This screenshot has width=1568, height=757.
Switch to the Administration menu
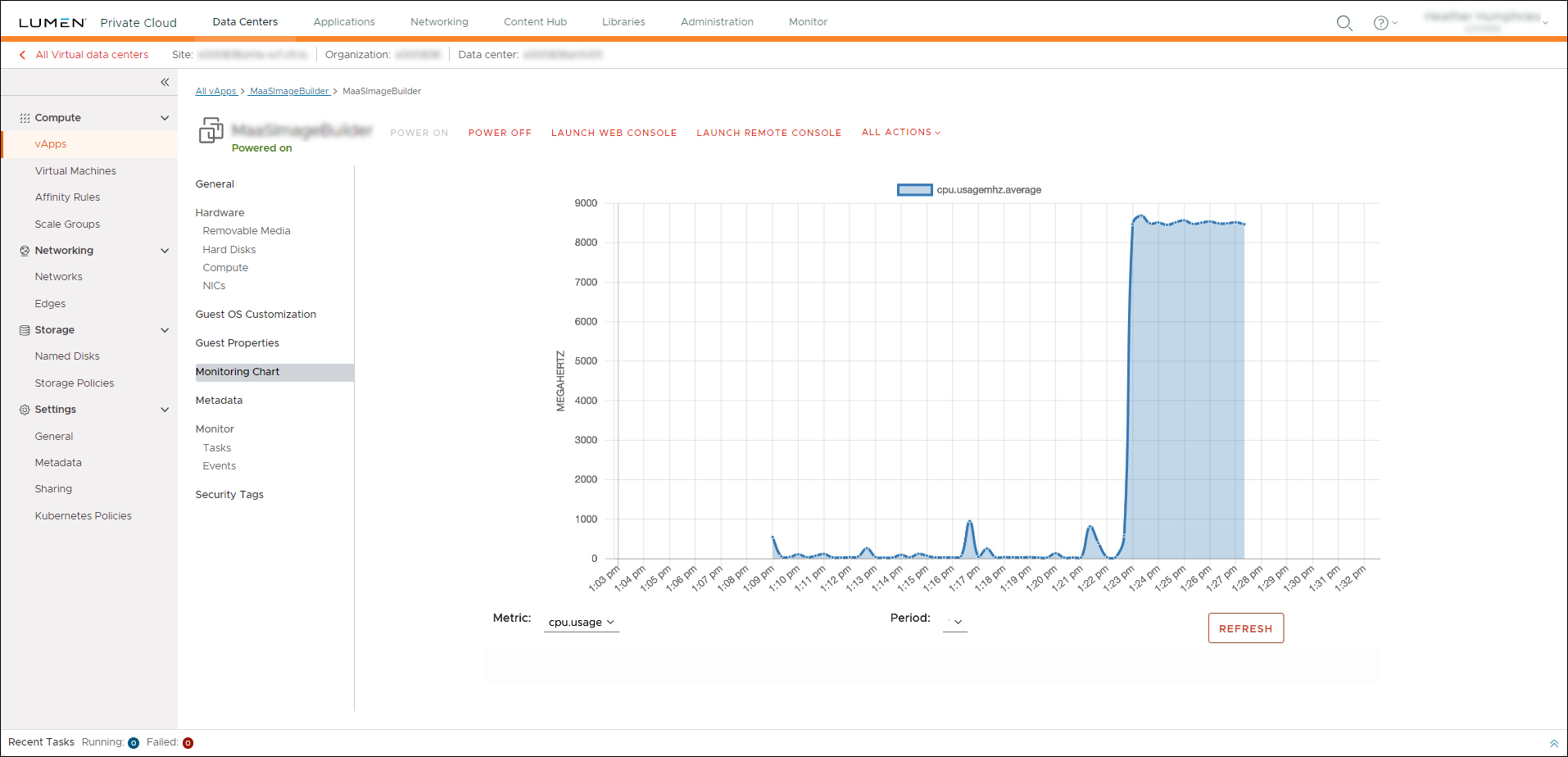tap(716, 21)
